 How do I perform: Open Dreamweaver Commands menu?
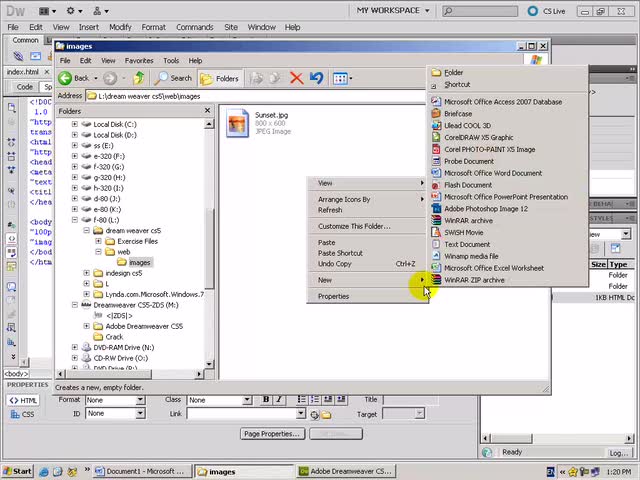point(195,27)
